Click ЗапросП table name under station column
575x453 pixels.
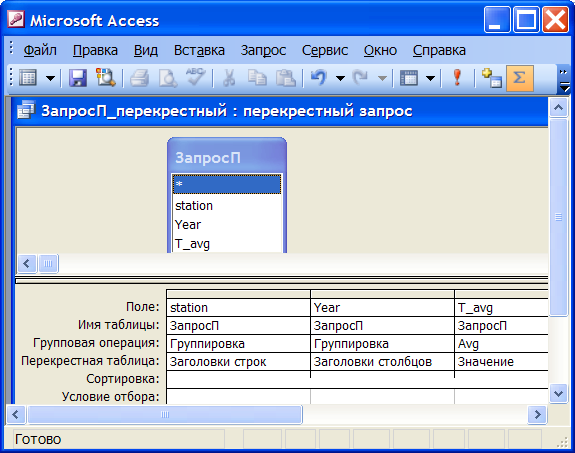(x=238, y=325)
